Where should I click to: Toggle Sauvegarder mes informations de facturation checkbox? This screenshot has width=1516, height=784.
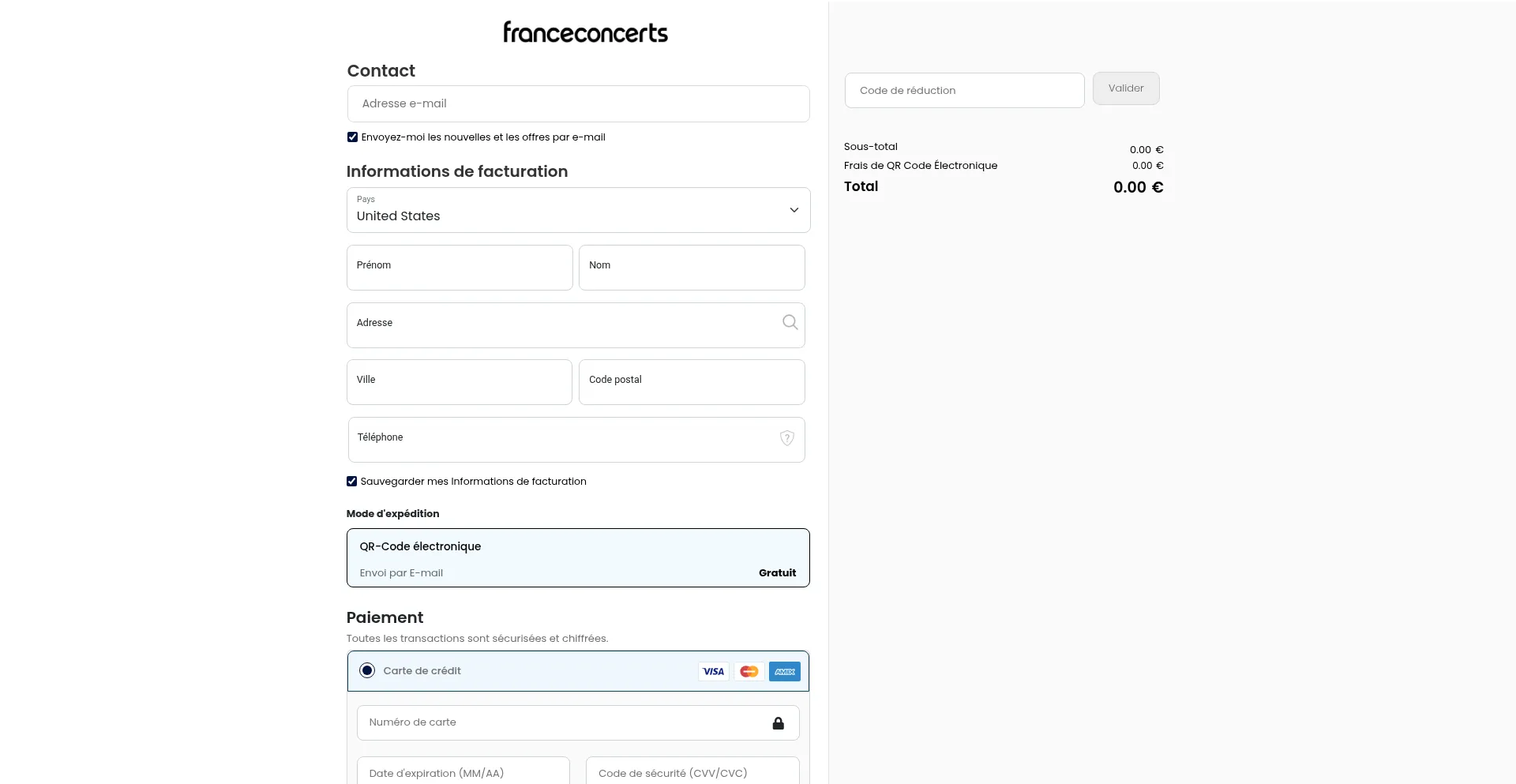pos(352,482)
